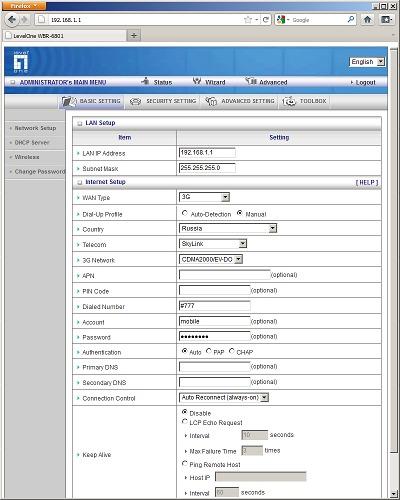Open Network Setup sidebar item

point(35,128)
